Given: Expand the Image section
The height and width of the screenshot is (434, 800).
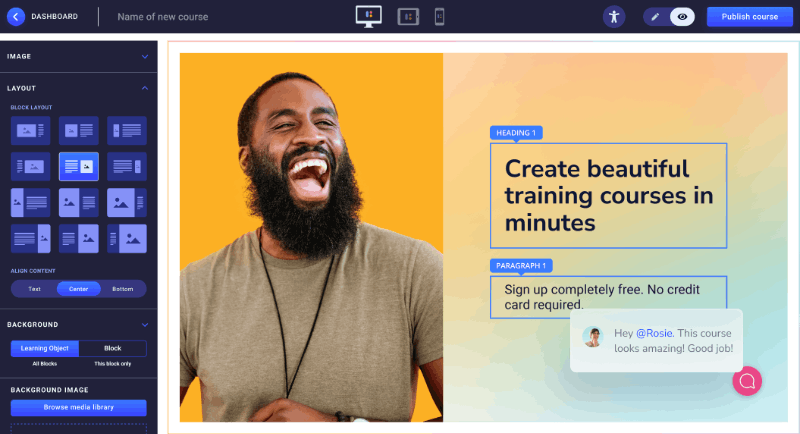Looking at the screenshot, I should coord(145,56).
